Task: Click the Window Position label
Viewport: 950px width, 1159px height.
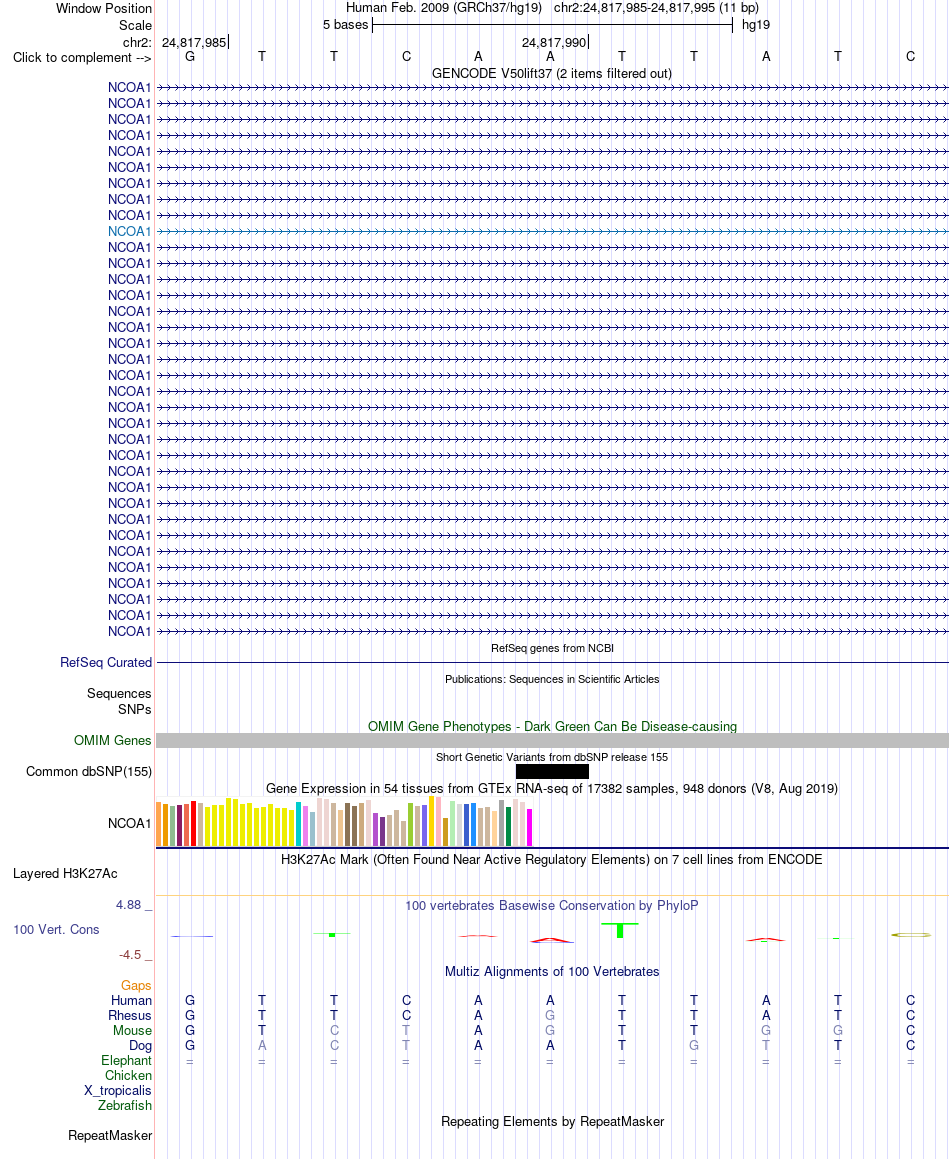Action: [x=104, y=9]
